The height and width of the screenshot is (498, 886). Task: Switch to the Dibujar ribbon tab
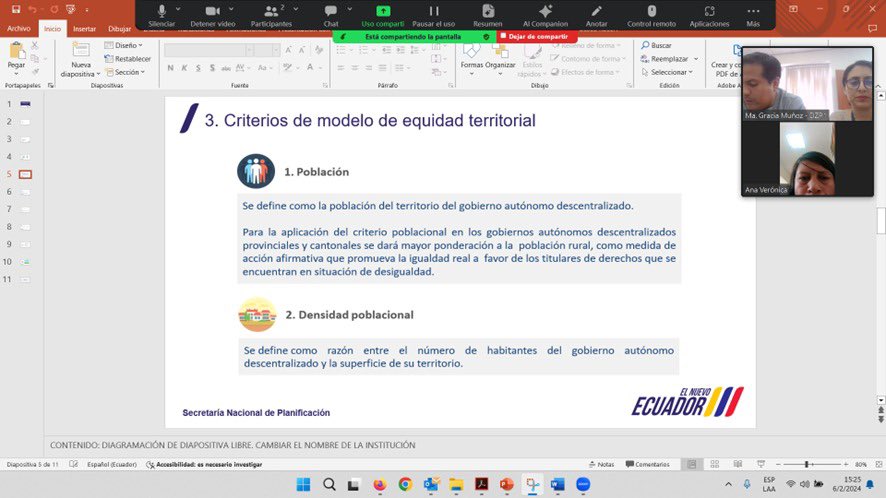tap(119, 29)
